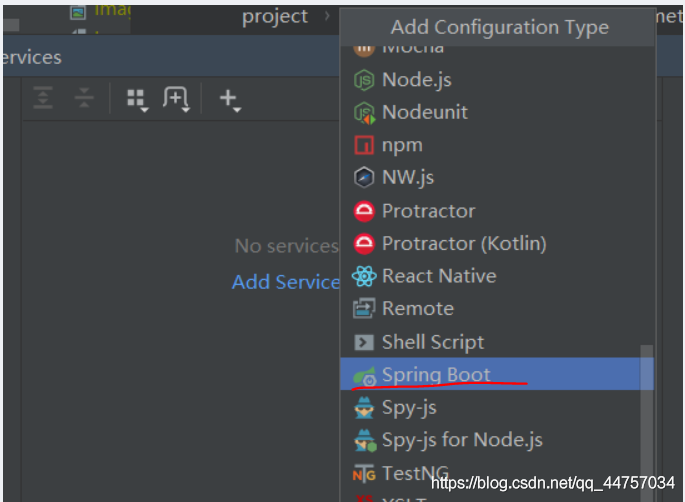Select Protractor configuration type

pos(497,211)
